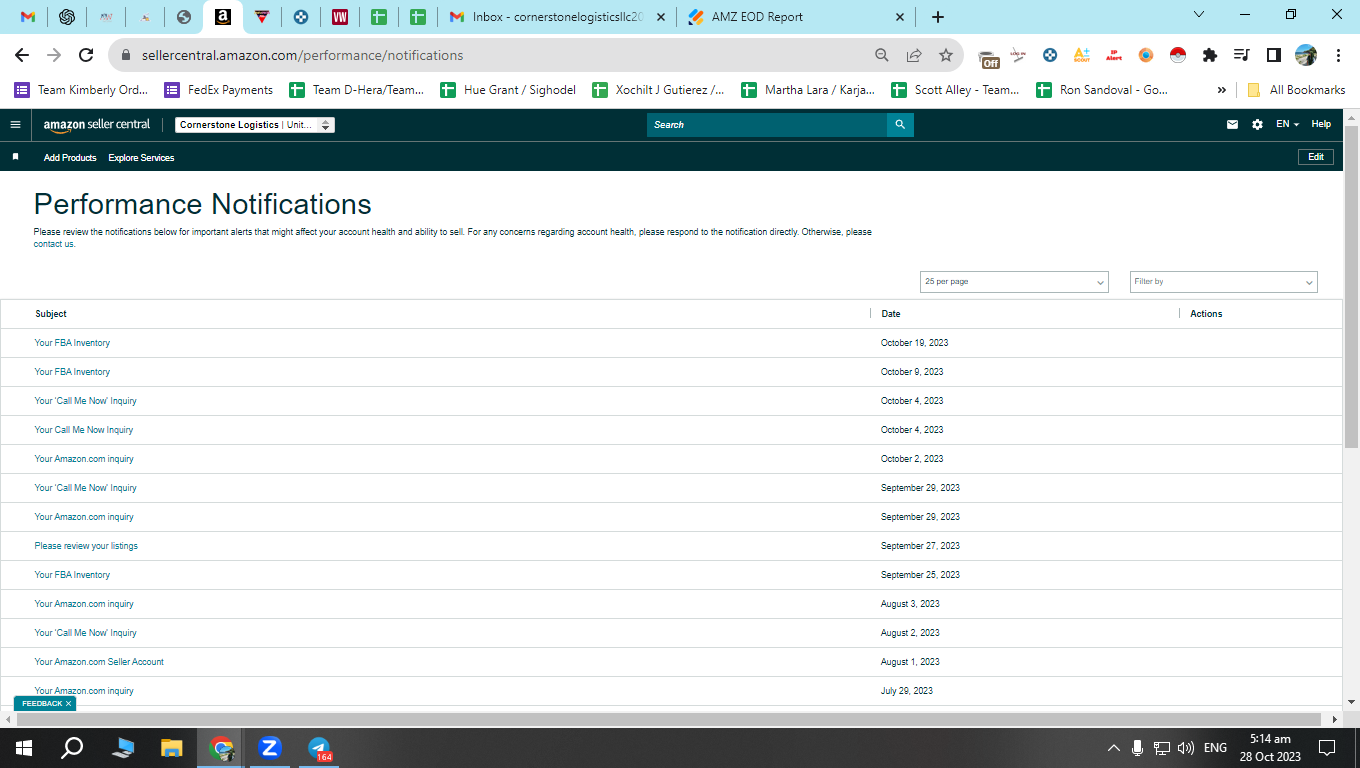Open the Windows notification center icon
This screenshot has height=768, width=1360.
[1327, 748]
